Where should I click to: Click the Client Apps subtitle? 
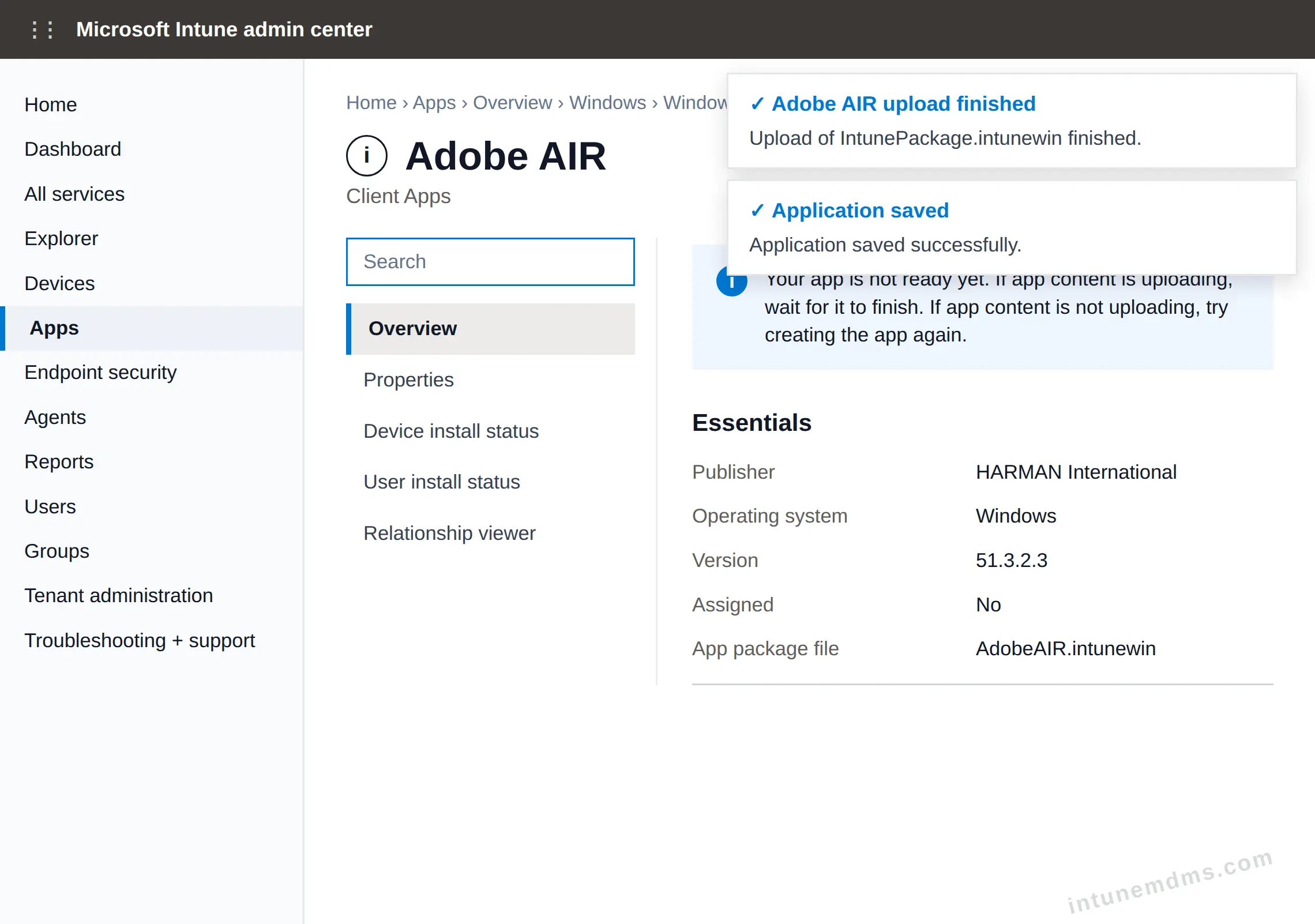[x=399, y=196]
